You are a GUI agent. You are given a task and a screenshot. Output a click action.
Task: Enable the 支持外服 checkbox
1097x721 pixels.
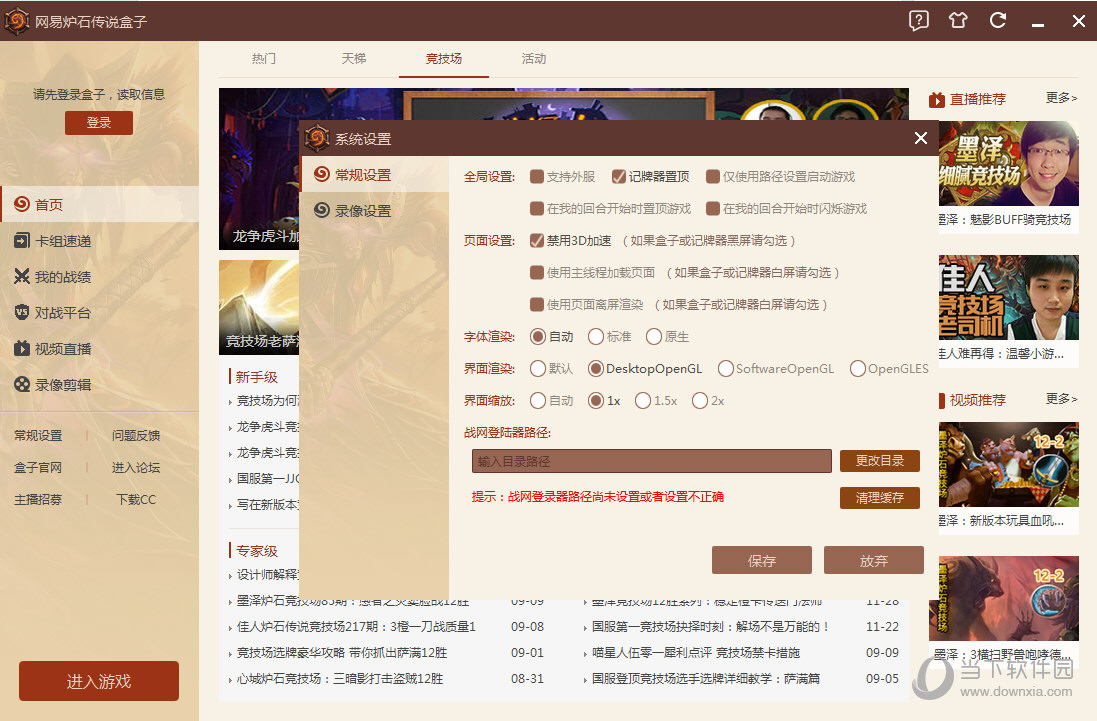coord(536,176)
